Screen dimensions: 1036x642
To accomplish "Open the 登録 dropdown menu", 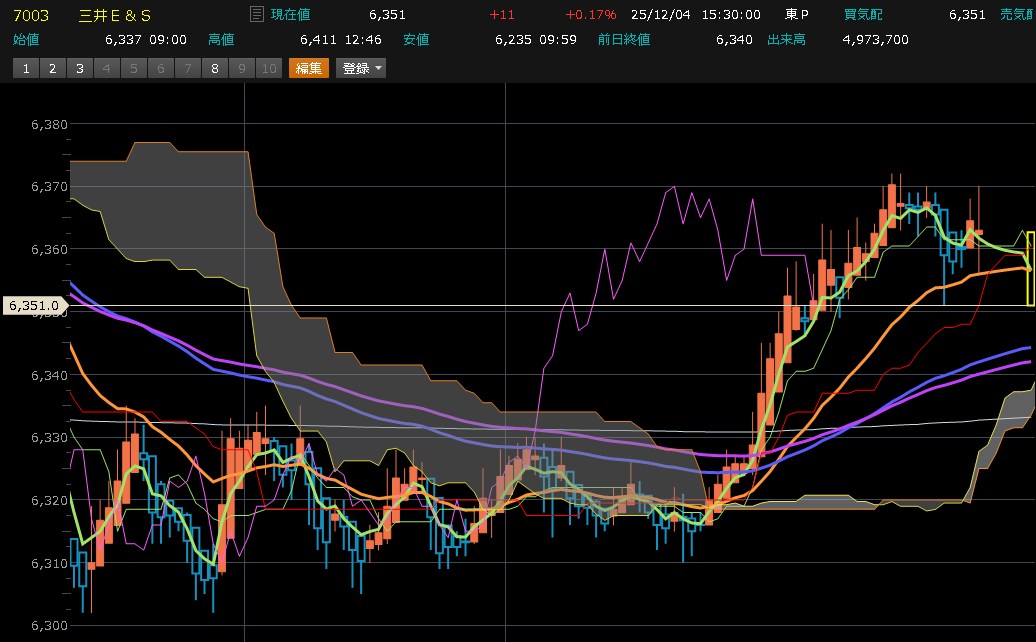I will click(361, 68).
